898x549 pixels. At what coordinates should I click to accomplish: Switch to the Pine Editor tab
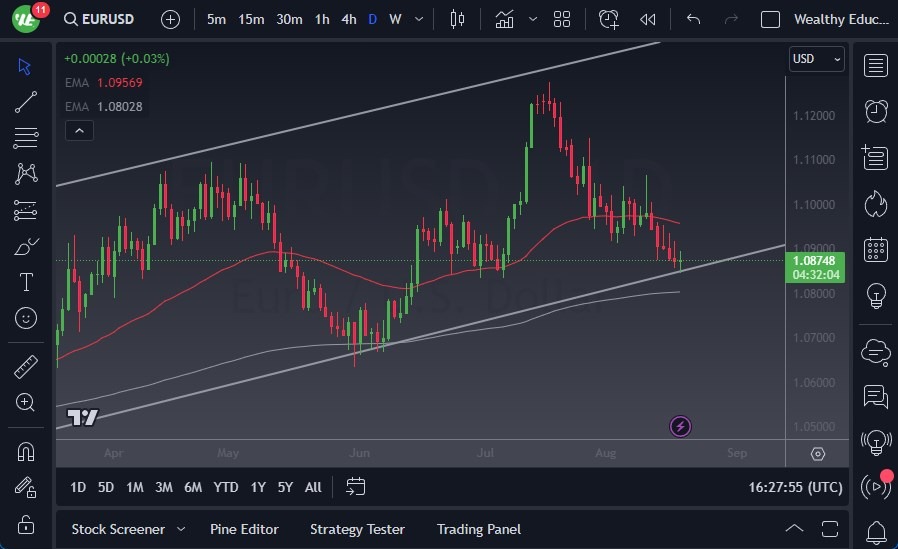(x=244, y=529)
